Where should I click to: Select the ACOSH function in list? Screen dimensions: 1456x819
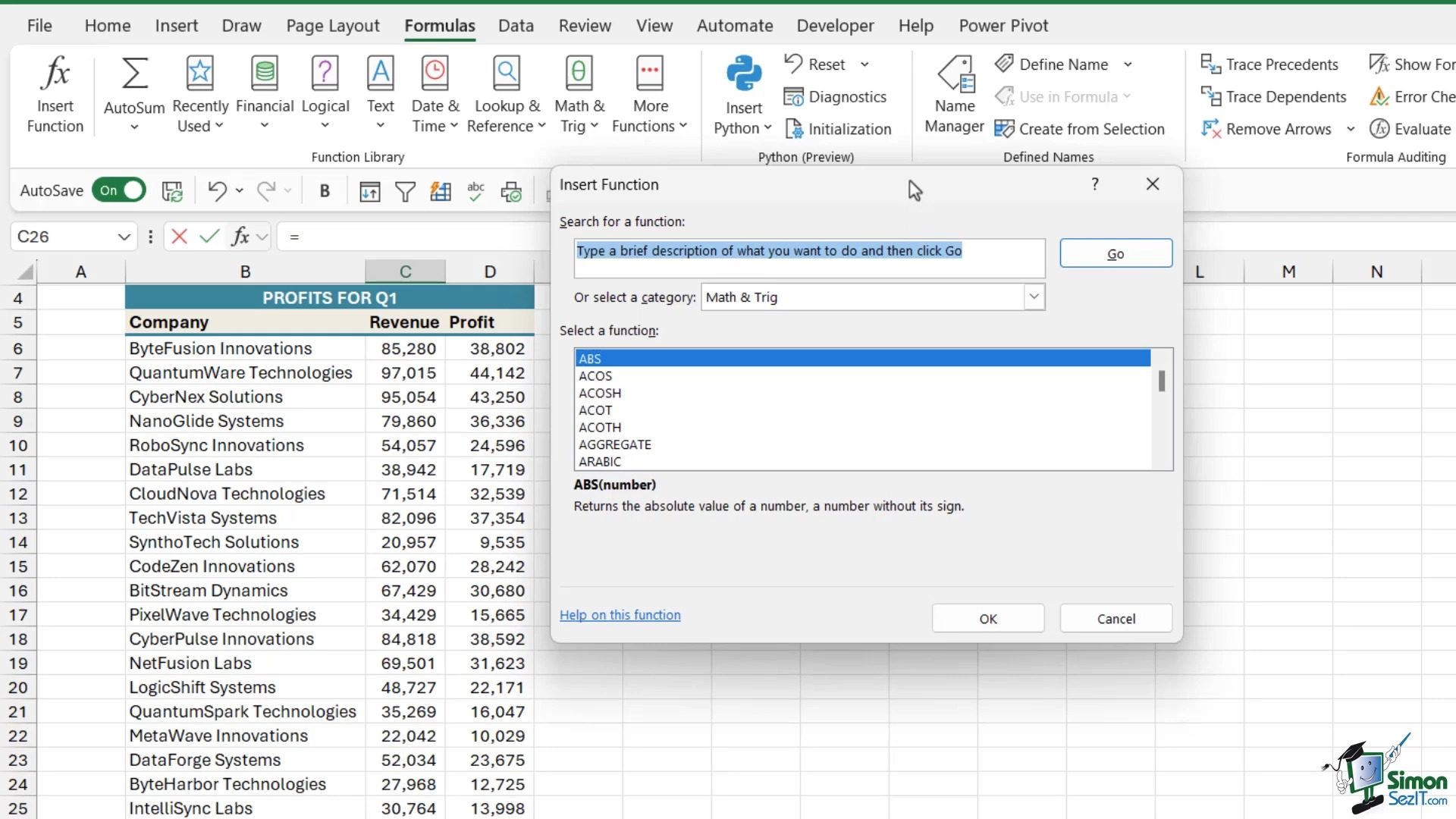point(862,393)
